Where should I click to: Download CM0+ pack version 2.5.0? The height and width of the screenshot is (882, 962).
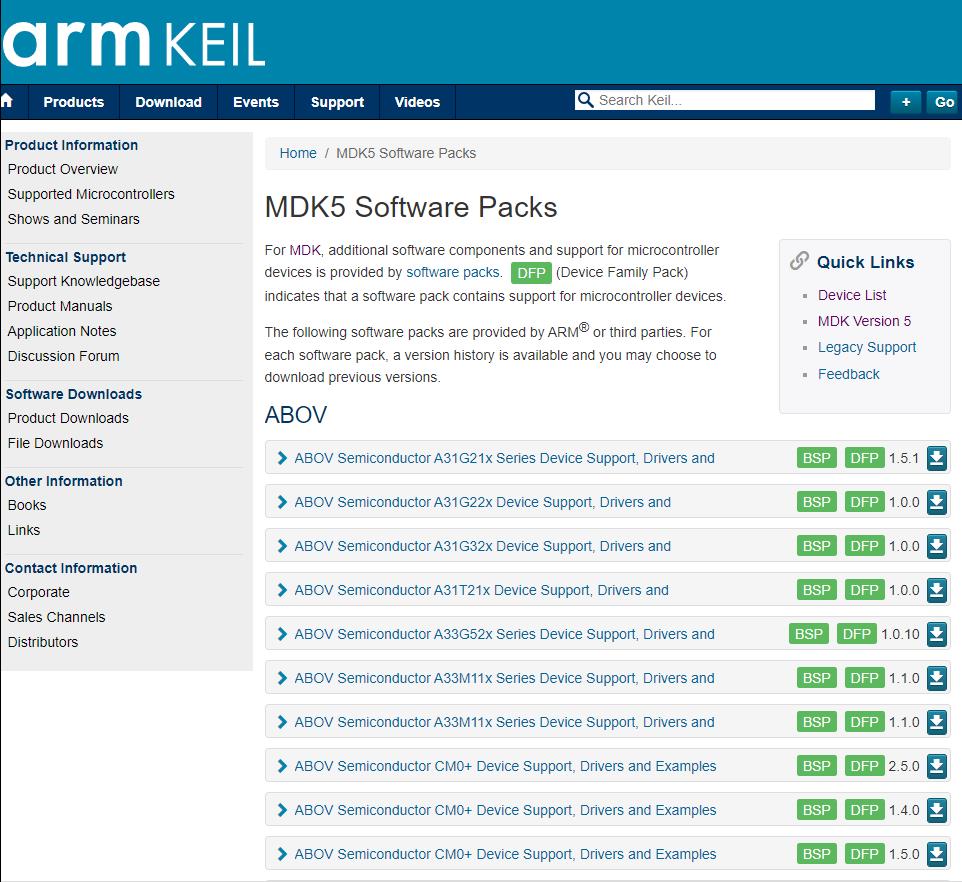click(936, 766)
